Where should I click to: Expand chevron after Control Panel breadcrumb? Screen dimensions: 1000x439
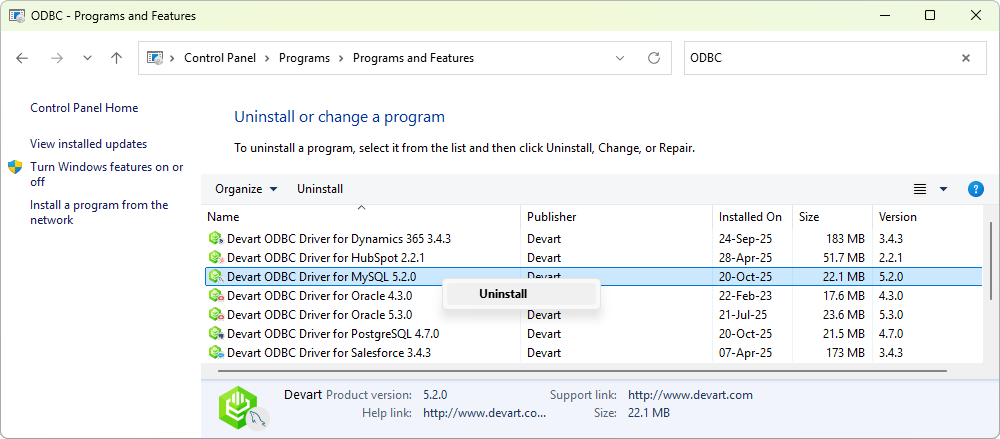[268, 58]
